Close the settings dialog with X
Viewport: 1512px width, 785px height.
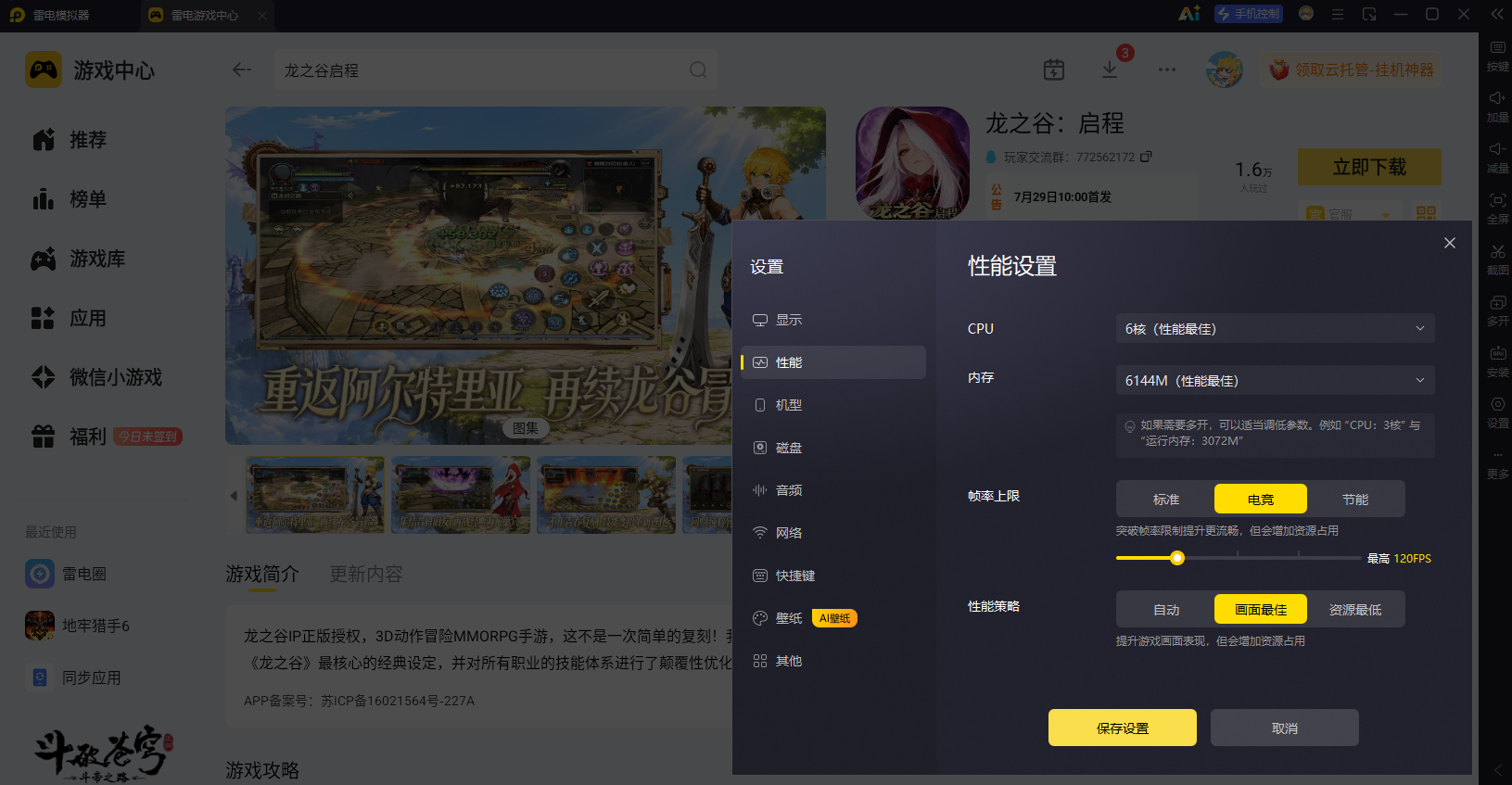[x=1450, y=243]
